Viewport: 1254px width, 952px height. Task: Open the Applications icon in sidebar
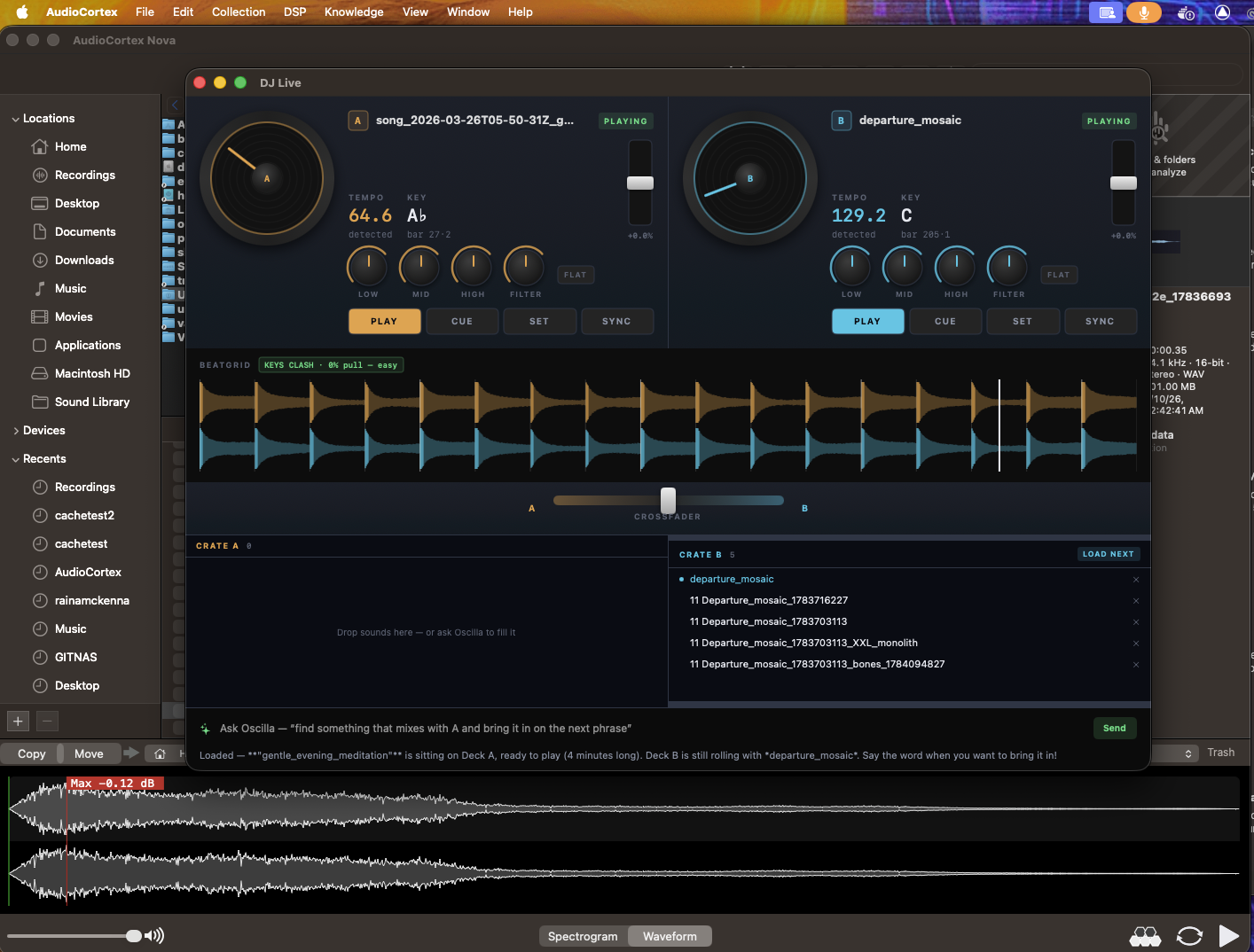40,345
